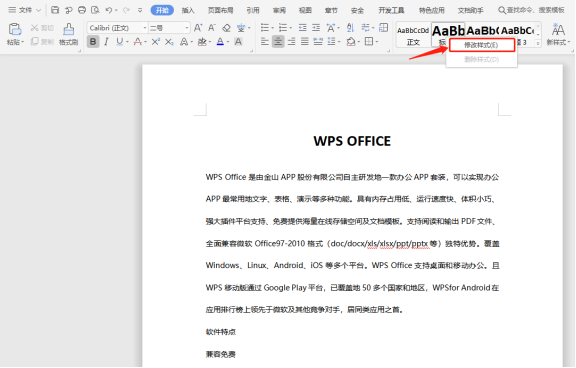576x368 pixels.
Task: Click the command search field
Action: pos(531,10)
